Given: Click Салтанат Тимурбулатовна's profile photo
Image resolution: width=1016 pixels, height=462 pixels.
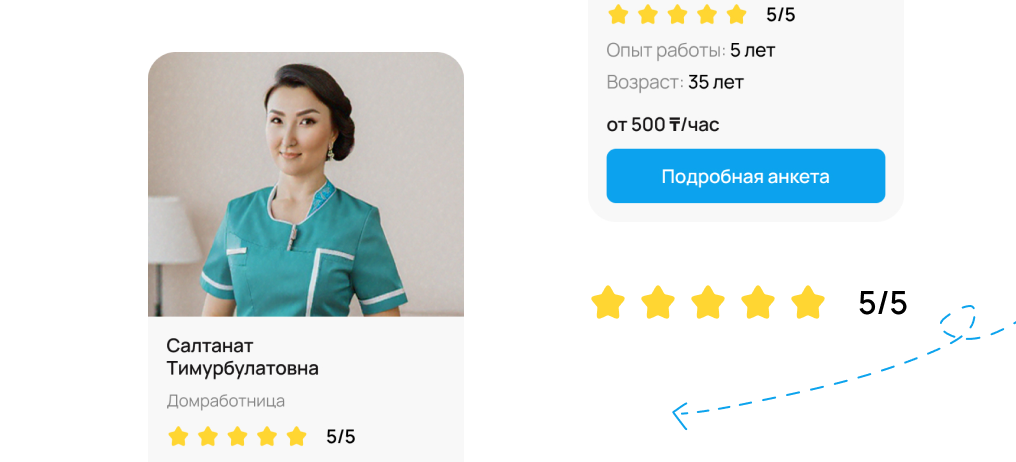Looking at the screenshot, I should 306,184.
